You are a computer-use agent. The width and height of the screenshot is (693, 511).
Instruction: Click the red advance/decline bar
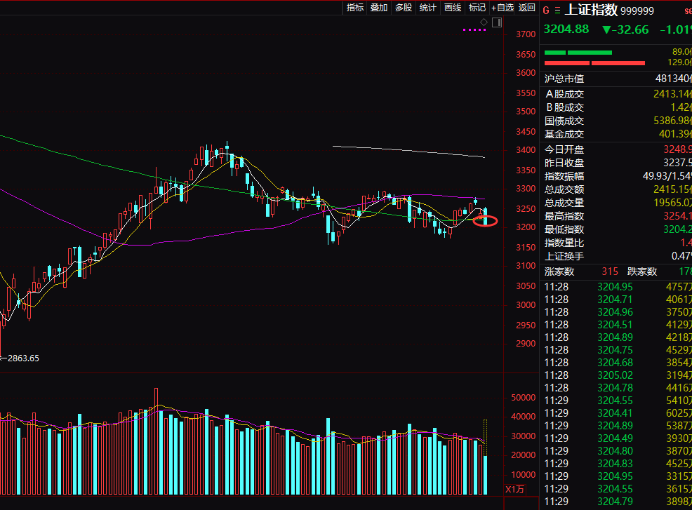pyautogui.click(x=594, y=63)
